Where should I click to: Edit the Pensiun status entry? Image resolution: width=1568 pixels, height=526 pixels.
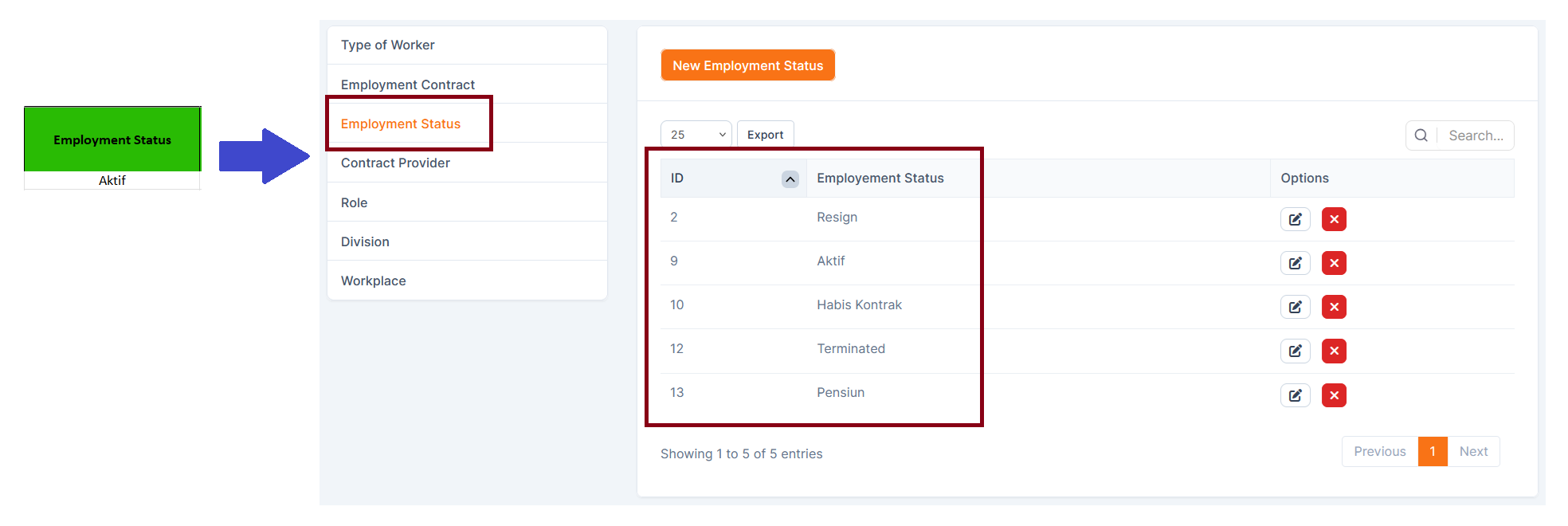(x=1295, y=395)
